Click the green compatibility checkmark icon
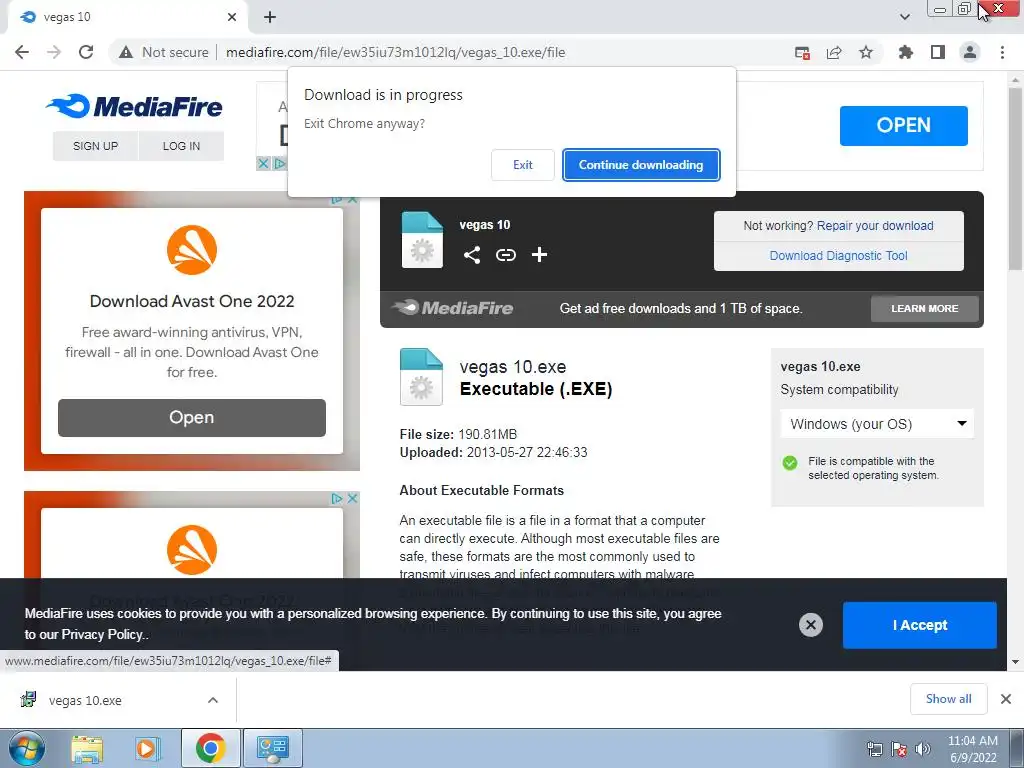The height and width of the screenshot is (768, 1024). [x=790, y=463]
